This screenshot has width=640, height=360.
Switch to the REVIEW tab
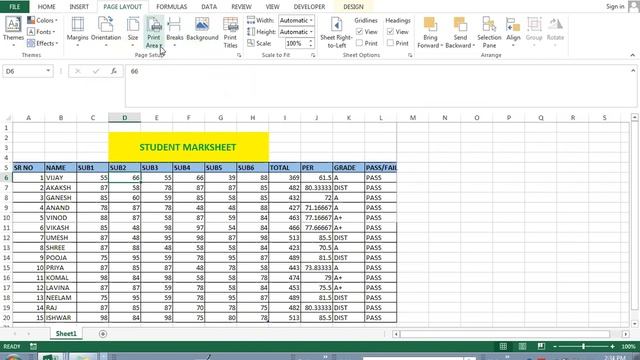pos(241,7)
